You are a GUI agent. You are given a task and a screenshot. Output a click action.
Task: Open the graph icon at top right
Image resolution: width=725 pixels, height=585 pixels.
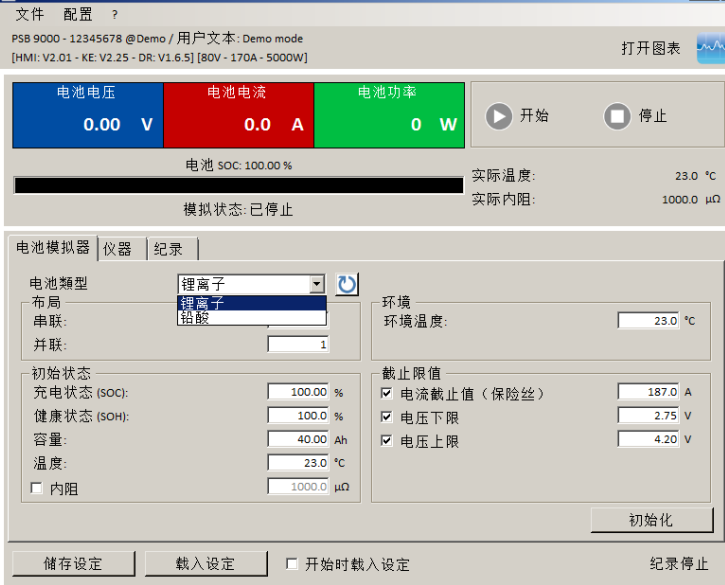click(709, 48)
